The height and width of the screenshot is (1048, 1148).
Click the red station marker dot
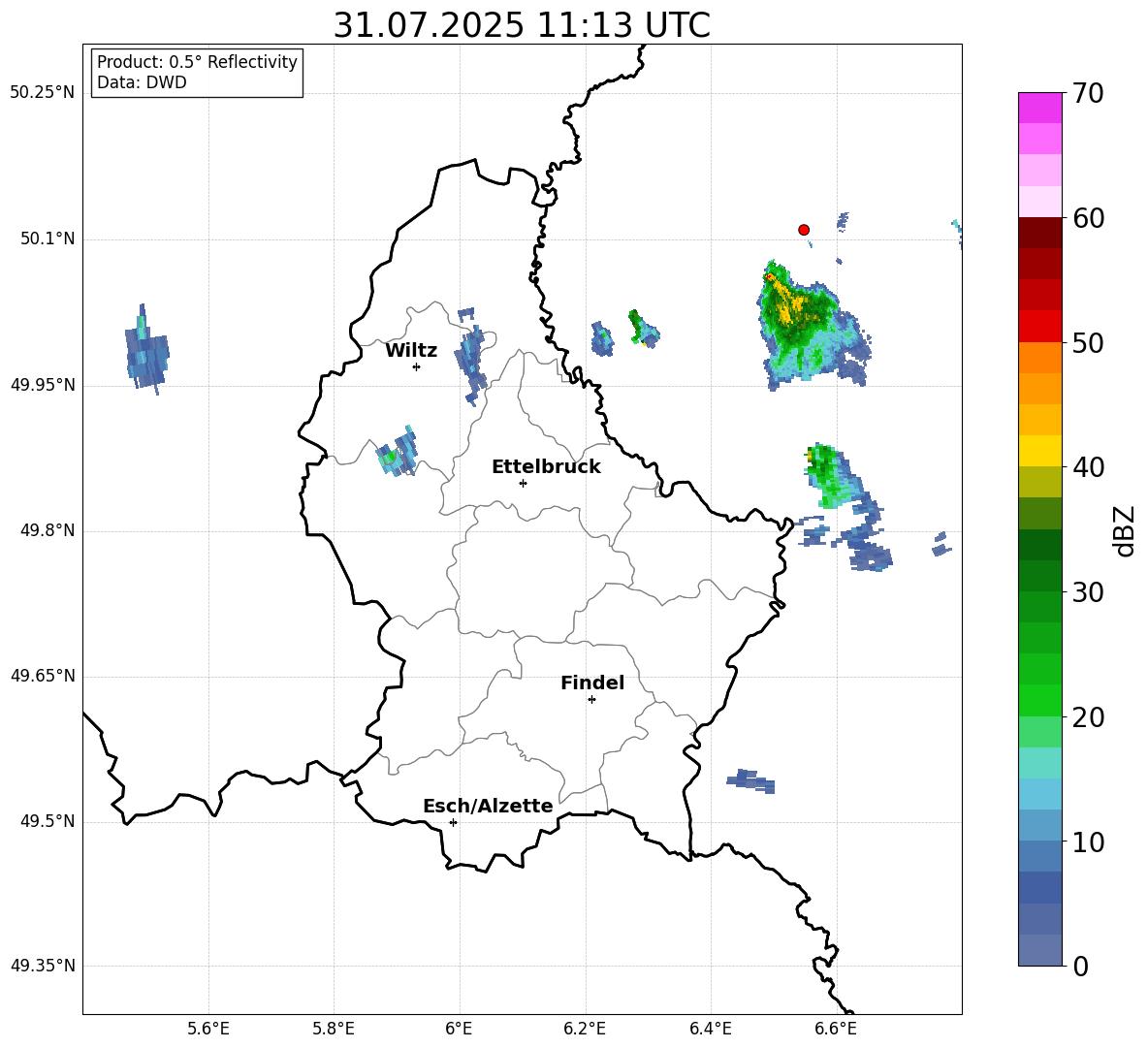pyautogui.click(x=804, y=230)
